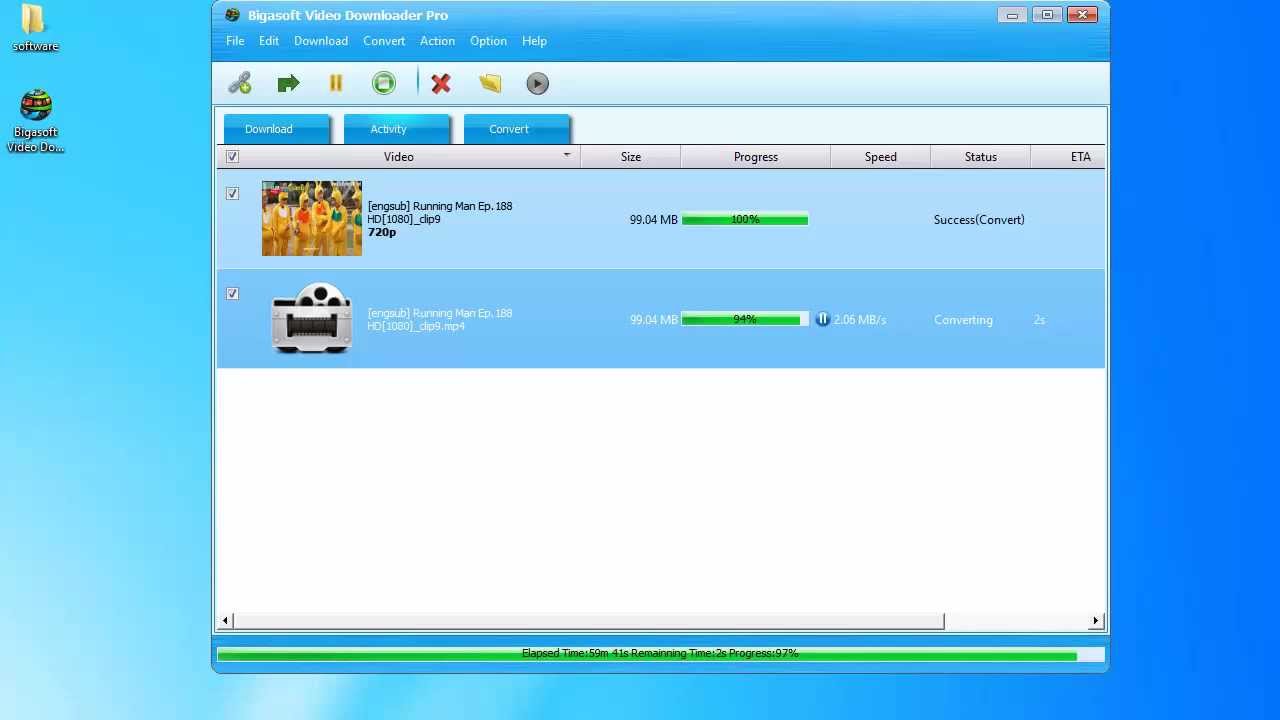Image resolution: width=1280 pixels, height=720 pixels.
Task: Open the Download menu
Action: click(x=321, y=41)
